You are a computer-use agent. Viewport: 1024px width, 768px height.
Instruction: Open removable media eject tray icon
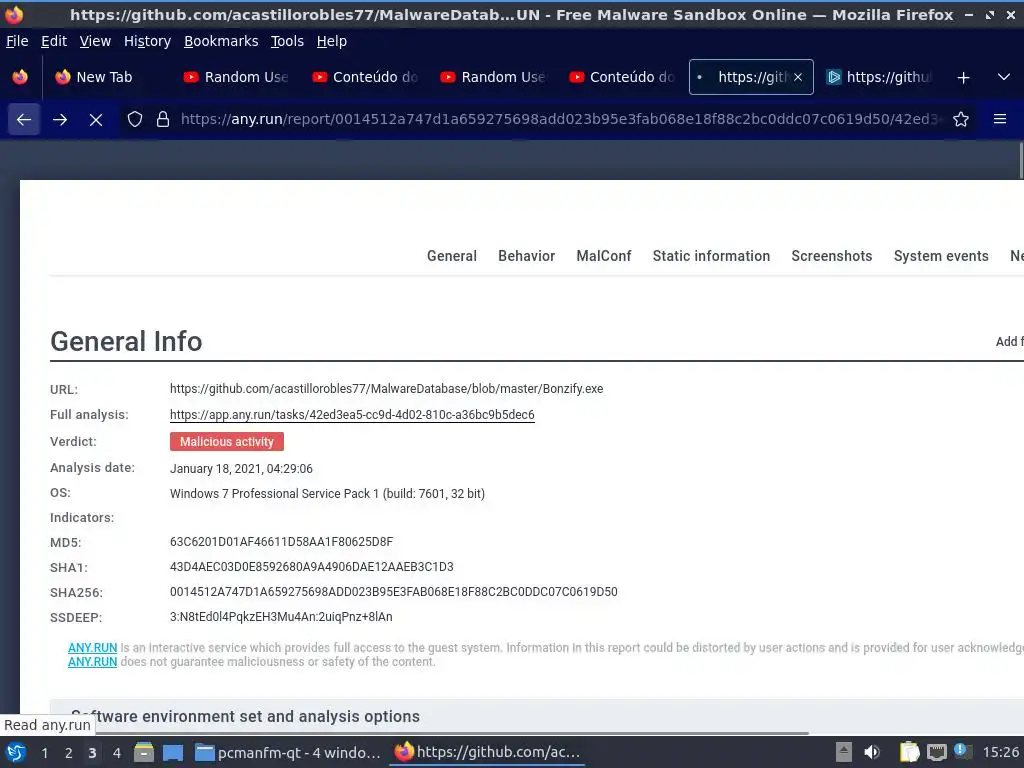[x=844, y=752]
